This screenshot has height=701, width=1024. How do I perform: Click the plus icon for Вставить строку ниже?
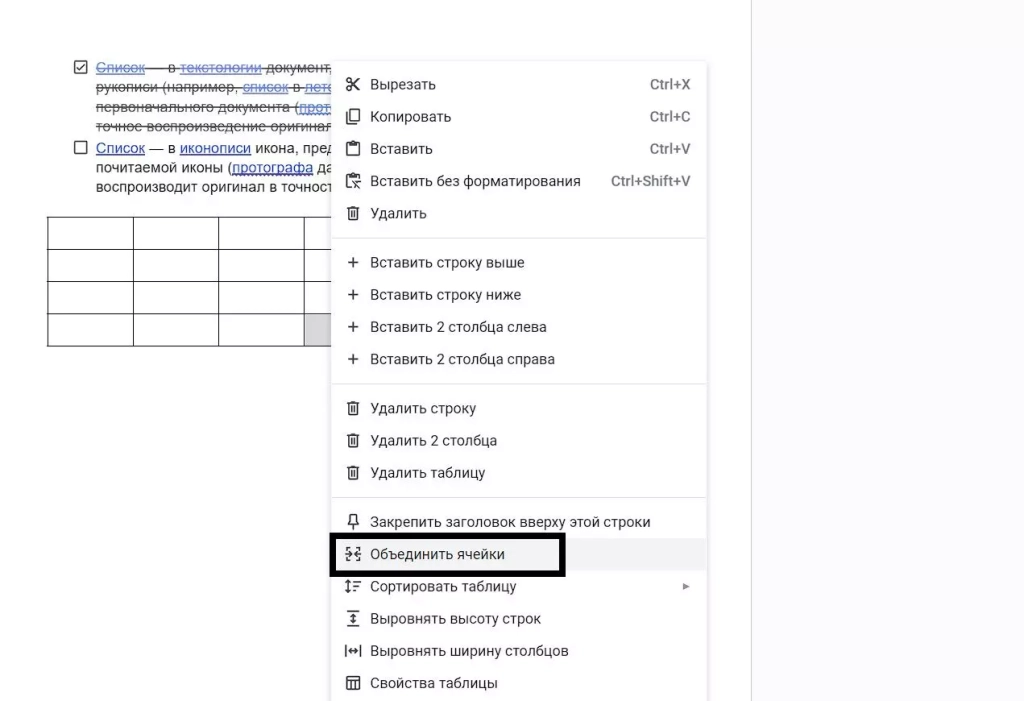point(352,294)
